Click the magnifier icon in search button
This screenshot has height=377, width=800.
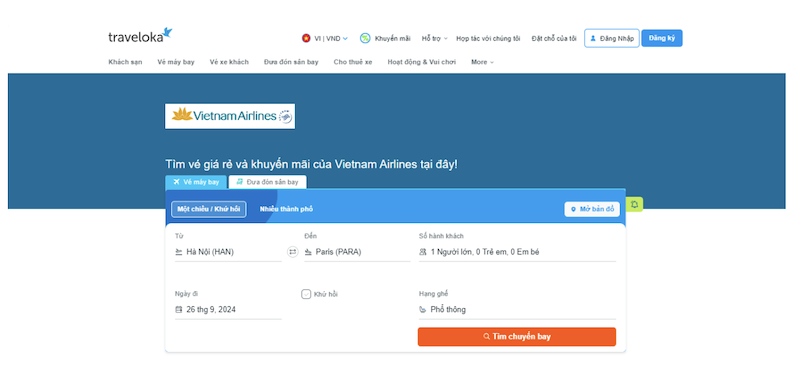click(x=487, y=337)
